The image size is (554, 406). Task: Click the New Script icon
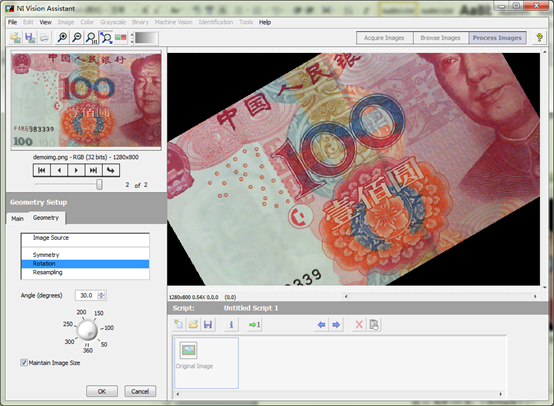coord(179,324)
